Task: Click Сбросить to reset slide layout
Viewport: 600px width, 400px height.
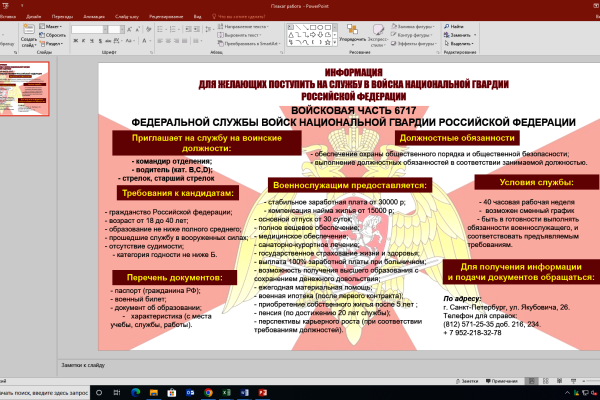Action: 52,35
